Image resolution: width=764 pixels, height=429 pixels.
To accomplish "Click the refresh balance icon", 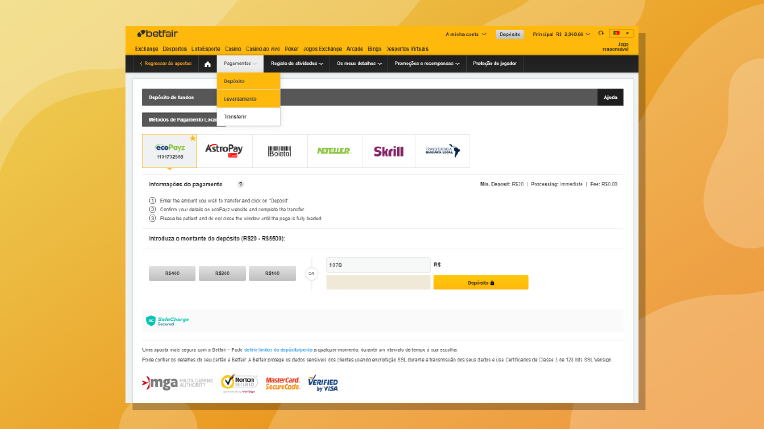I will 601,33.
